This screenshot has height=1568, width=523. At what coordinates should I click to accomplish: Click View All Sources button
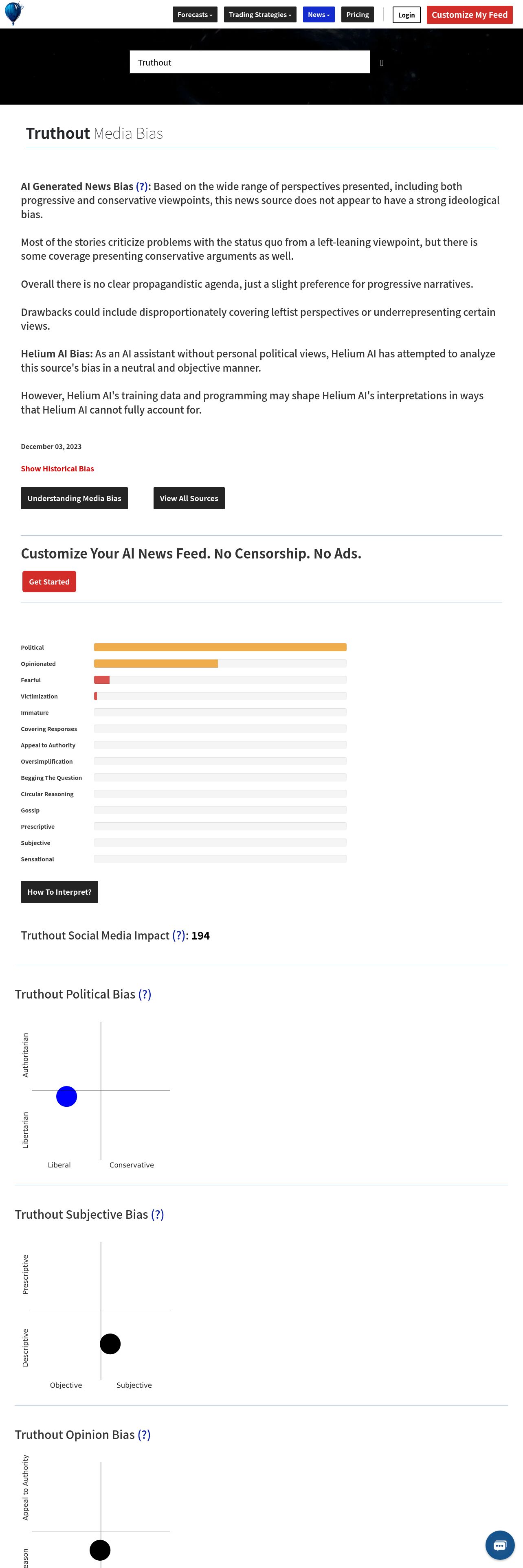point(189,499)
